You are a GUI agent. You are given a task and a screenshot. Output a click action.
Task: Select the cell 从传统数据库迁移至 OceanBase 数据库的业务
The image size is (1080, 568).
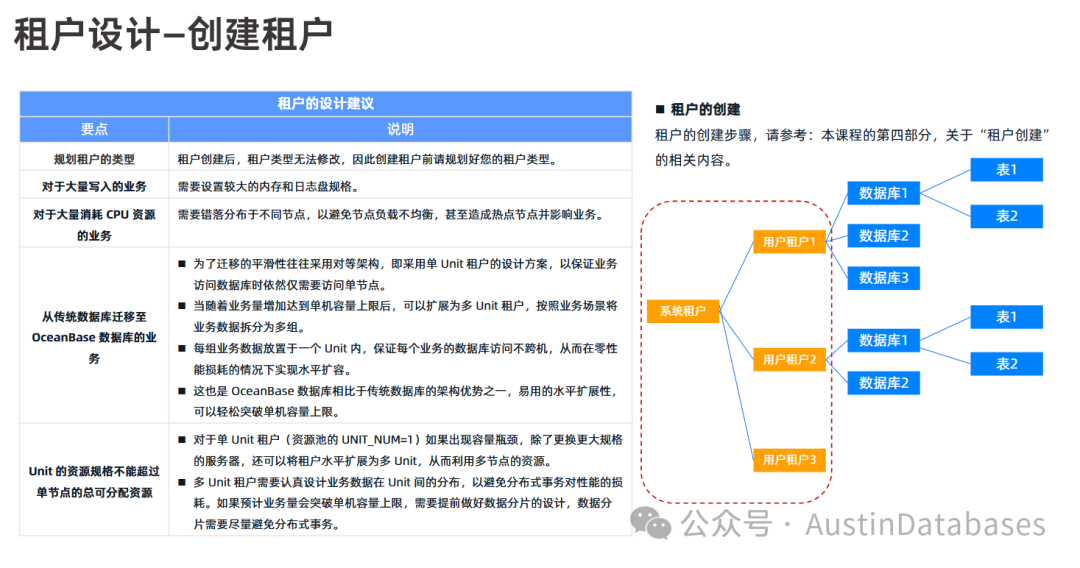[94, 337]
